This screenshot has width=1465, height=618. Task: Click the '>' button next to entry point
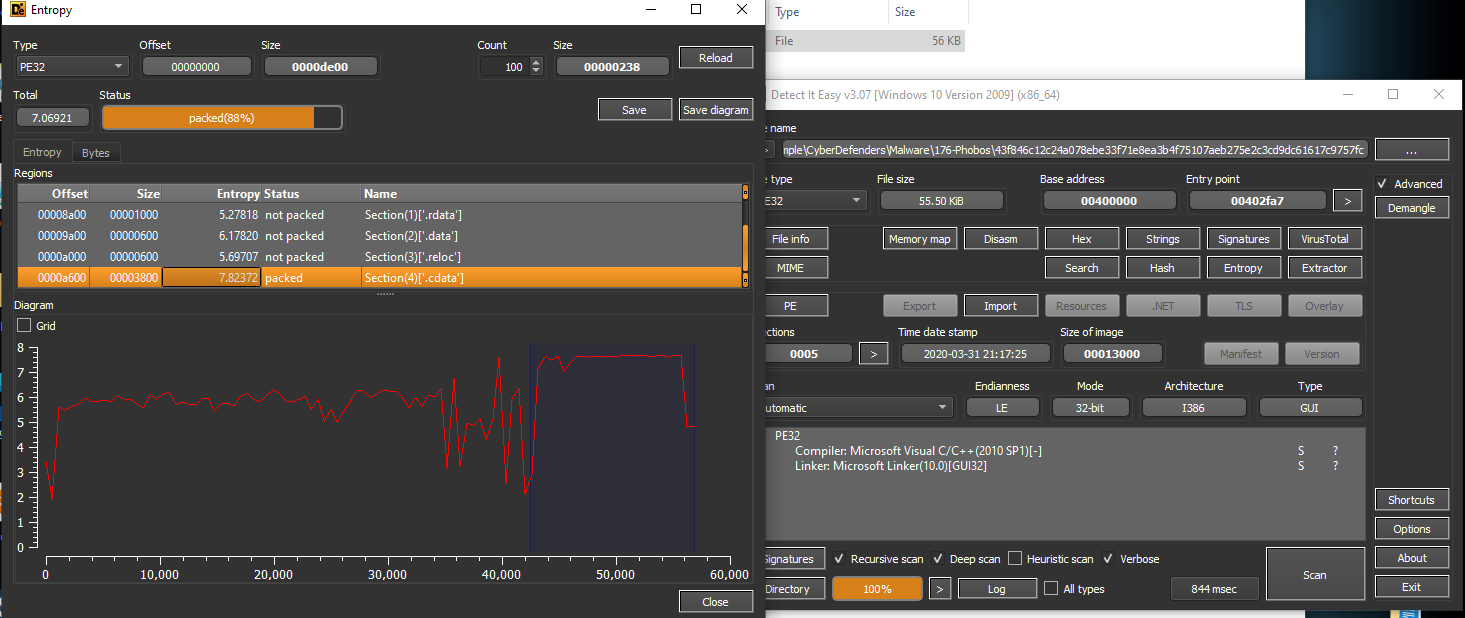[1347, 201]
